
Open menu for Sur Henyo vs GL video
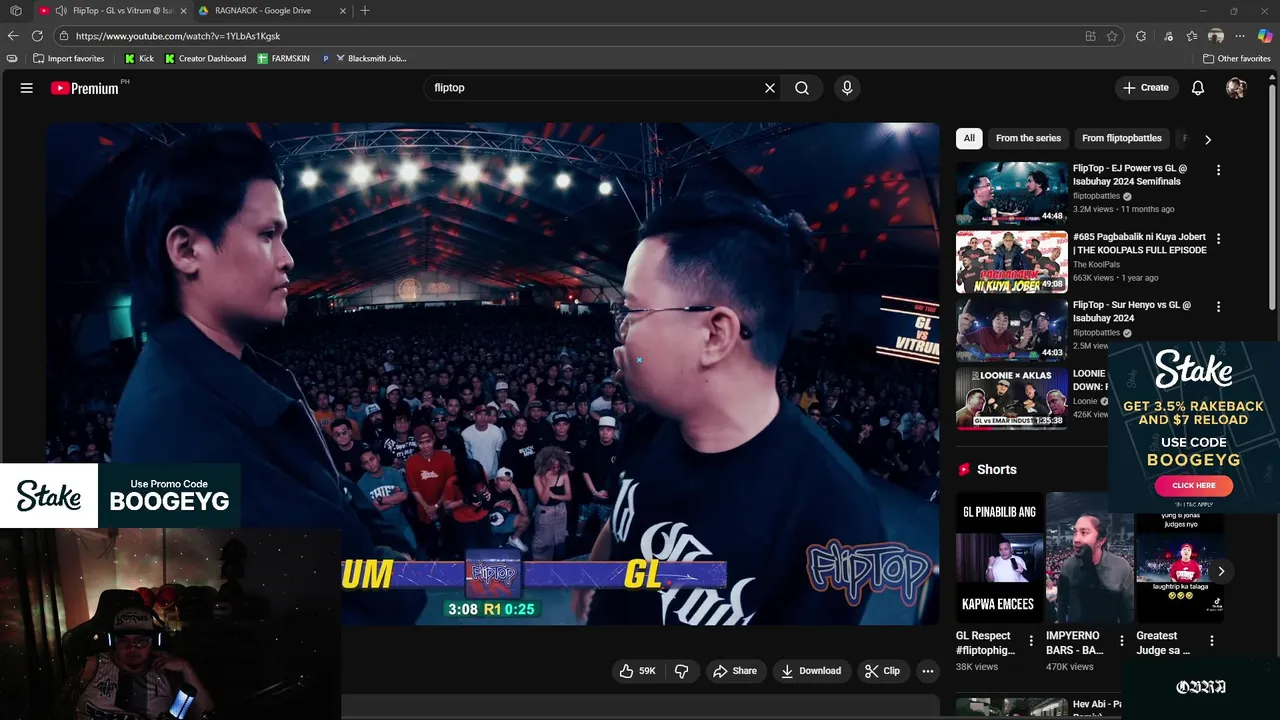click(1218, 306)
